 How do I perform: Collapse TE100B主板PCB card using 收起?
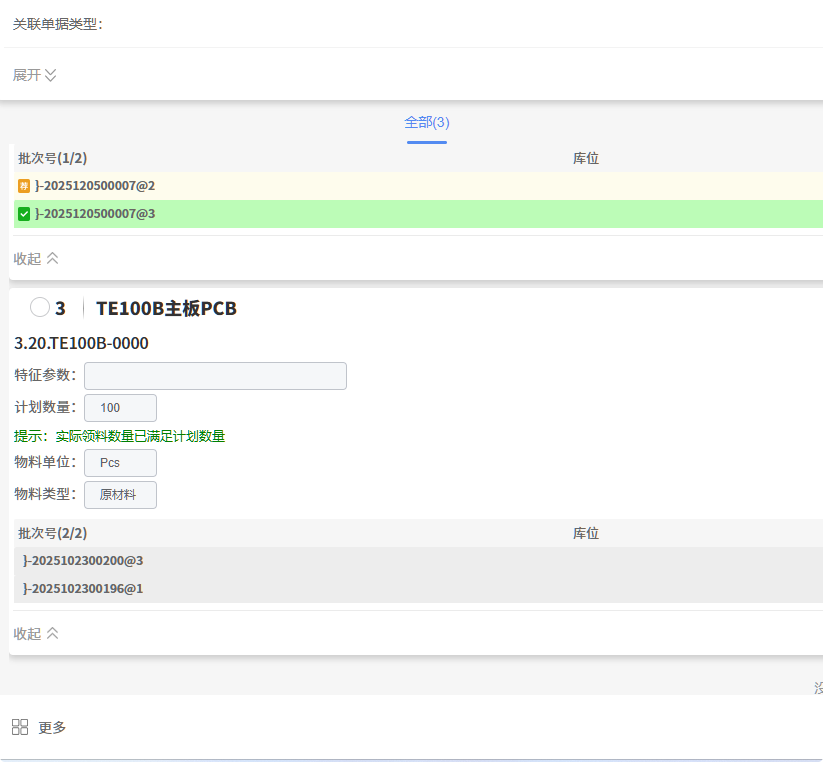point(36,633)
